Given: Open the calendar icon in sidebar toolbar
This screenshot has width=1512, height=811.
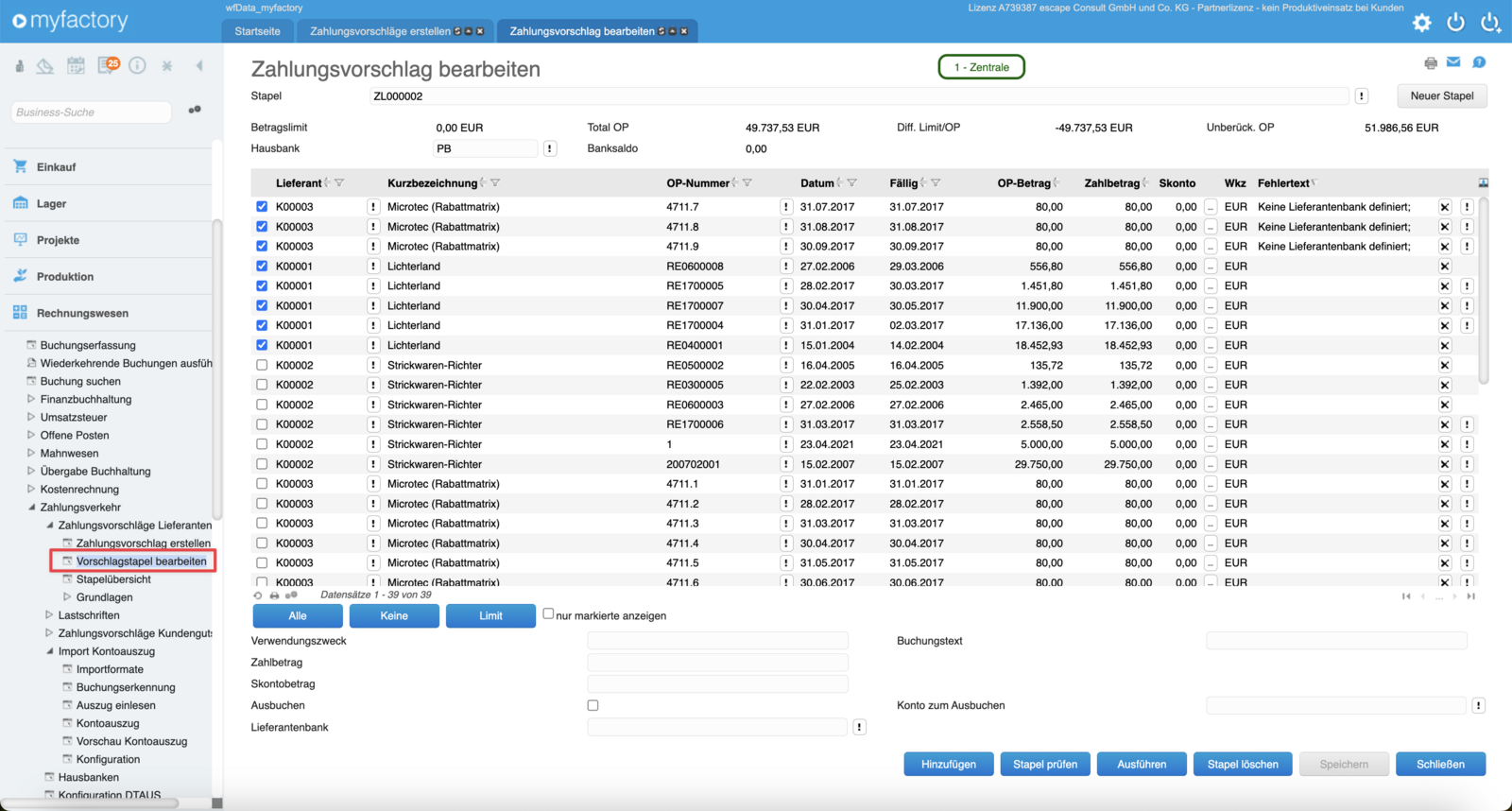Looking at the screenshot, I should [x=76, y=65].
